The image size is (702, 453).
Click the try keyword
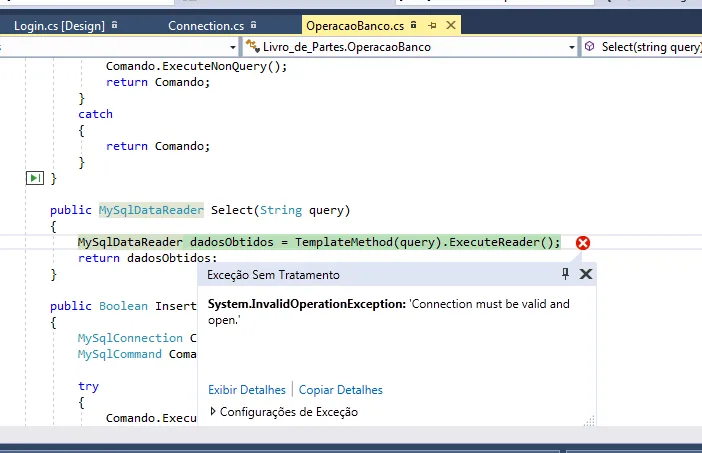(x=88, y=386)
